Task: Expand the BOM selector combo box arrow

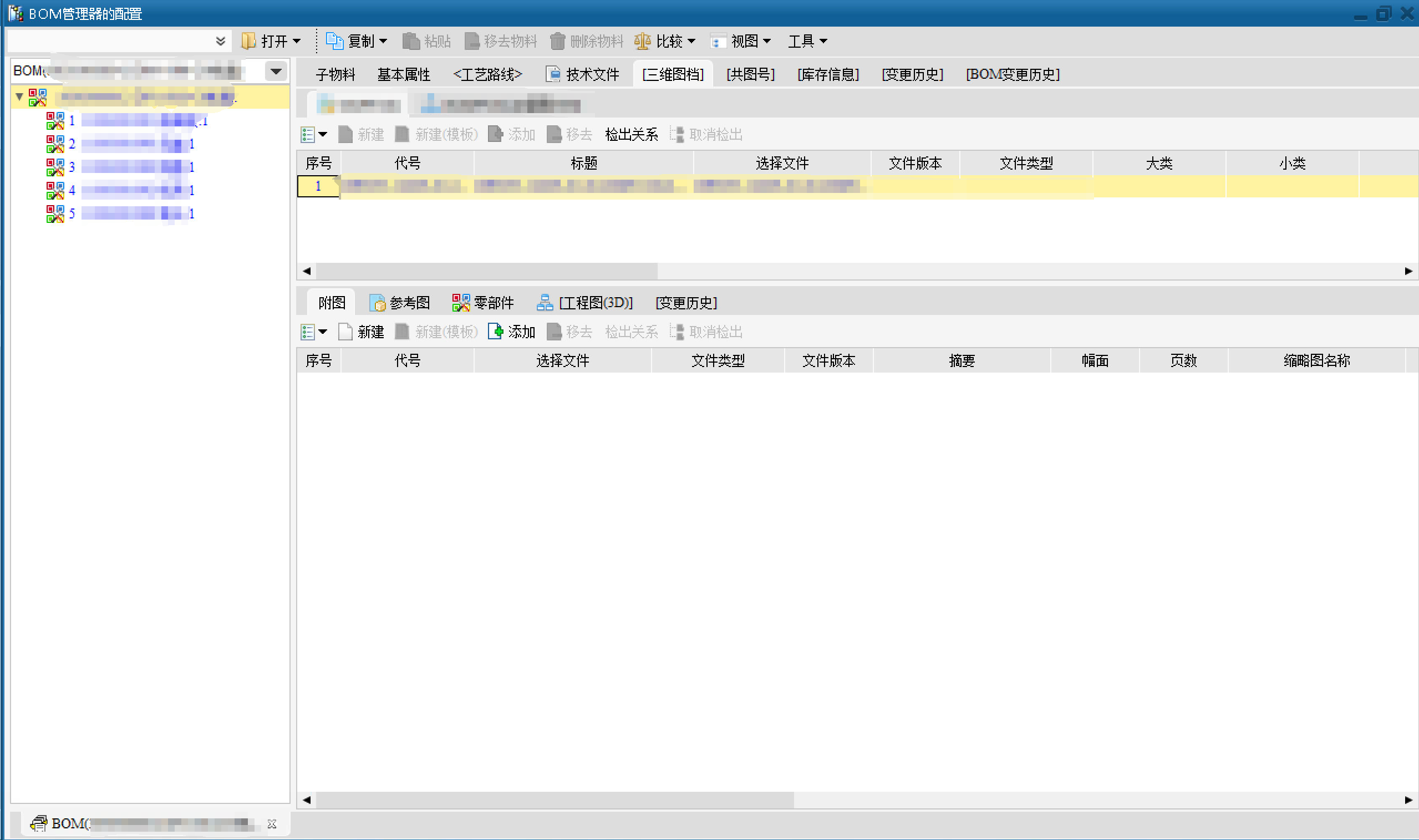Action: click(276, 72)
